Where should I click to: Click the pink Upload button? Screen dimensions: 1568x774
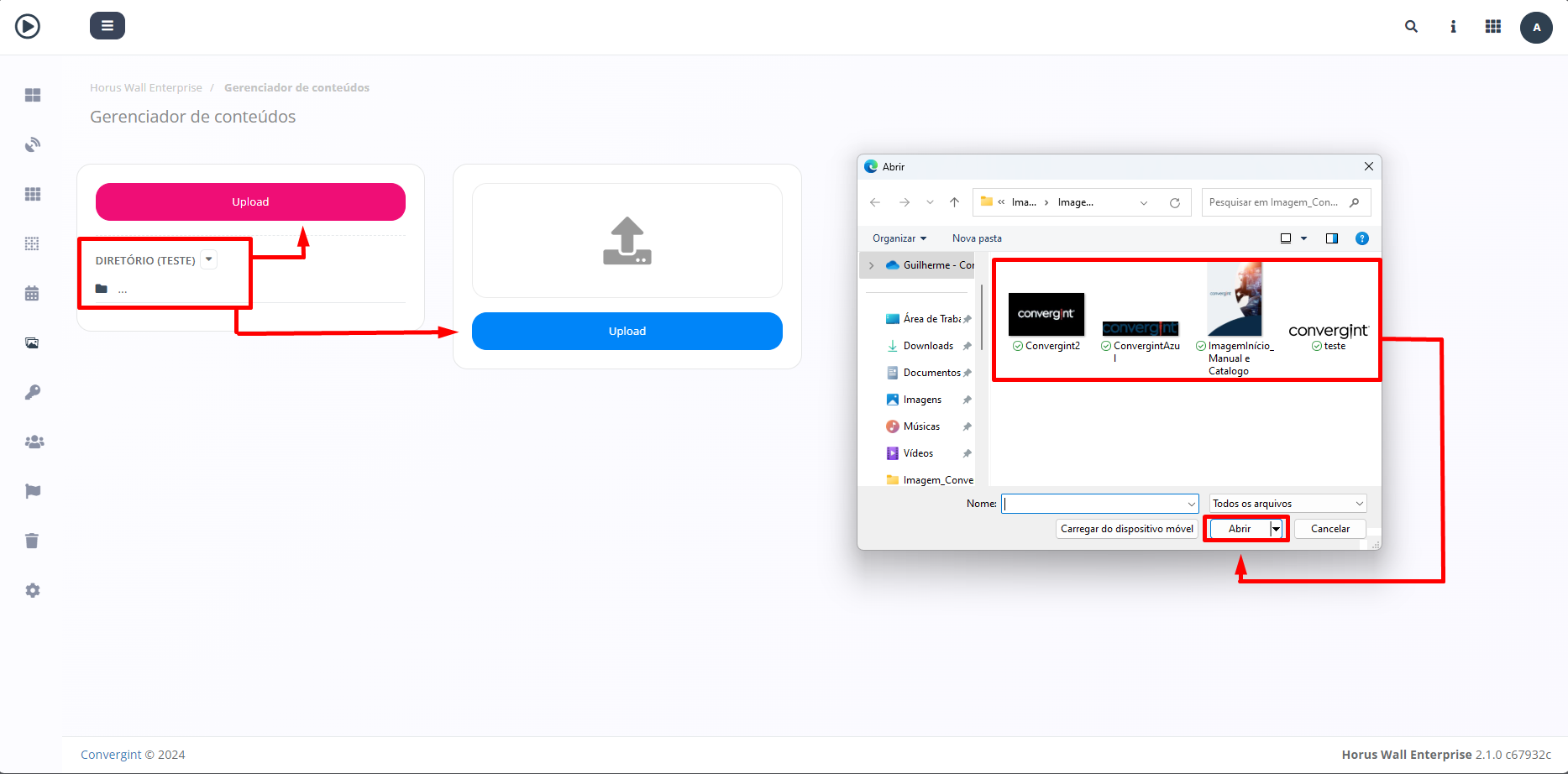click(x=250, y=202)
